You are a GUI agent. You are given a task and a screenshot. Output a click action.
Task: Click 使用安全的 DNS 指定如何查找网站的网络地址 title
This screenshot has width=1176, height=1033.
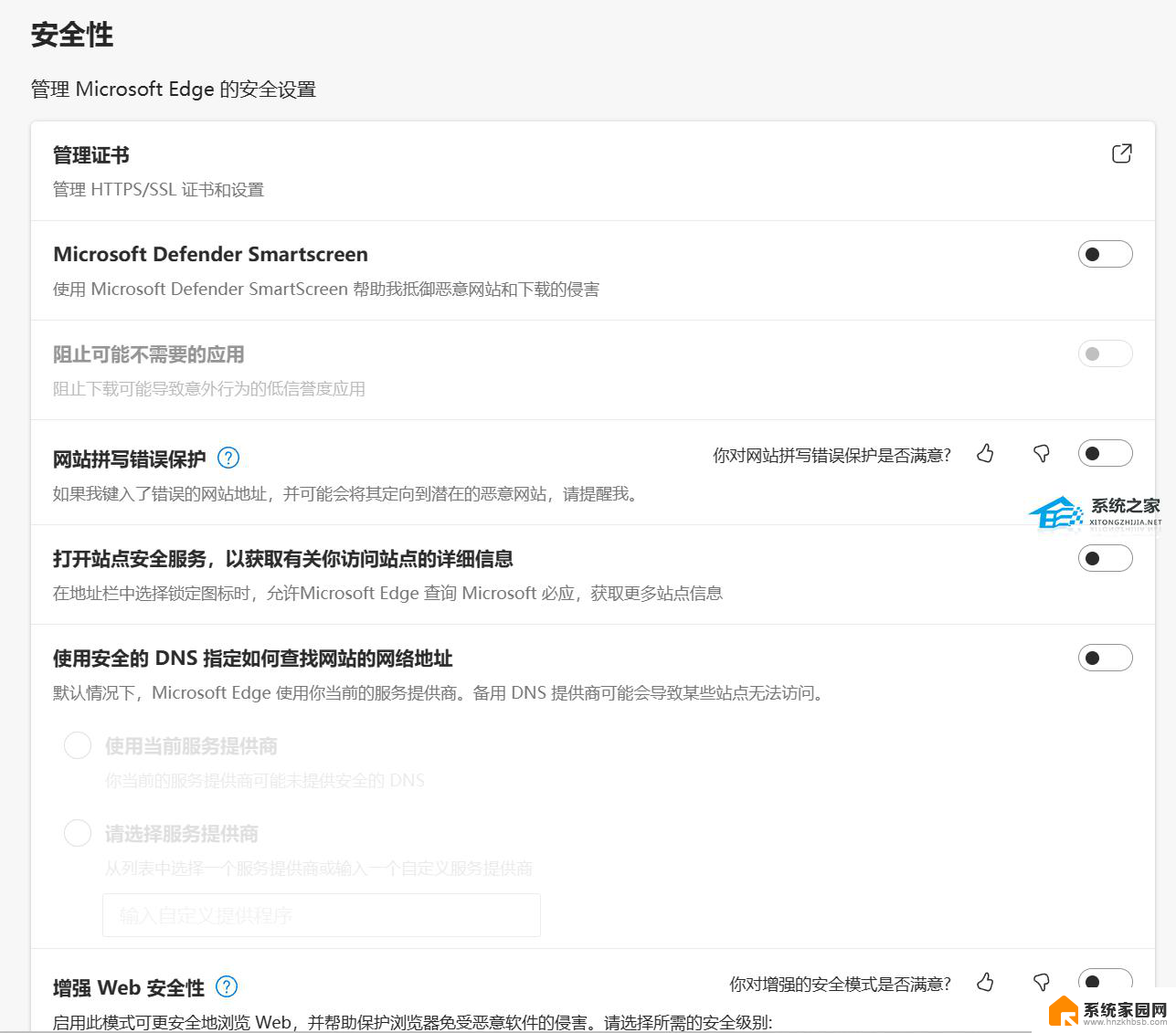pyautogui.click(x=253, y=659)
